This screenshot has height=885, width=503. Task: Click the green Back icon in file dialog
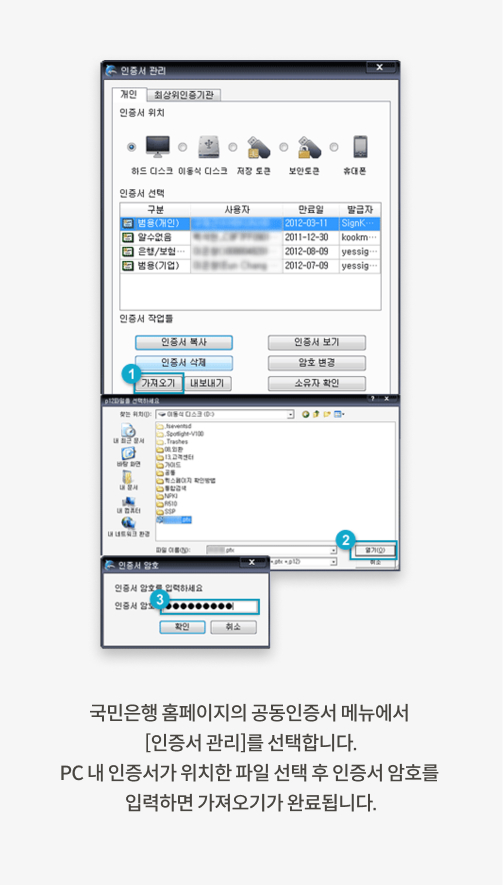click(306, 414)
